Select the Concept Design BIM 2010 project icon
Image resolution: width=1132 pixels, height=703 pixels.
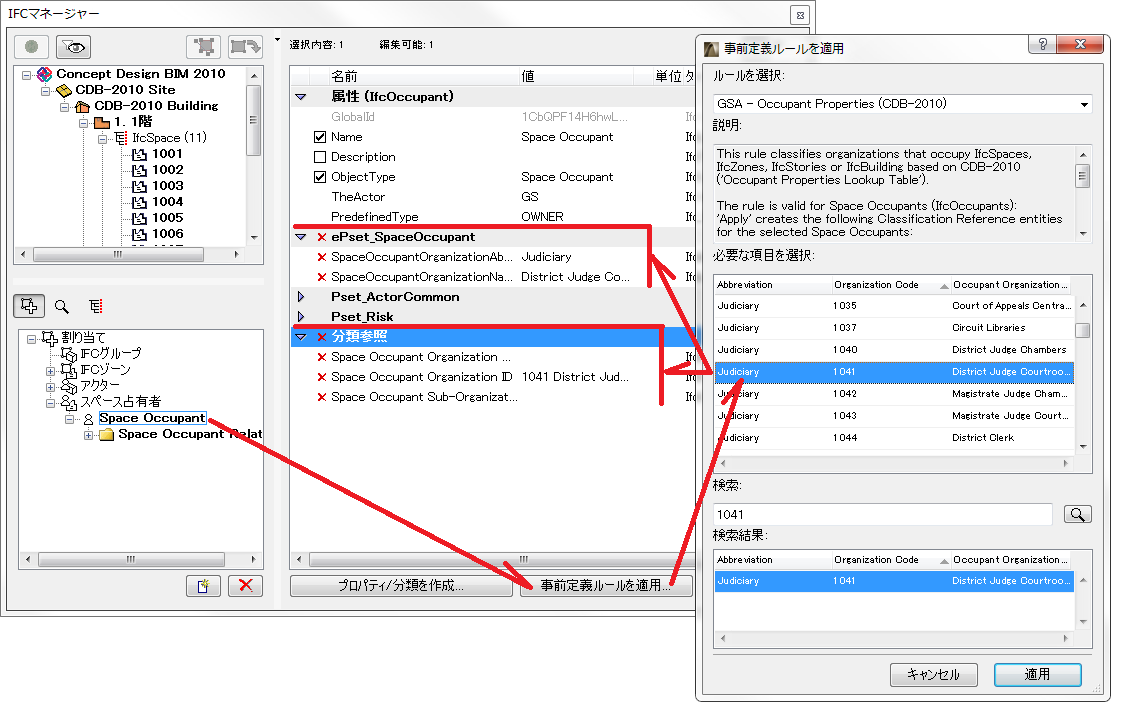[44, 74]
